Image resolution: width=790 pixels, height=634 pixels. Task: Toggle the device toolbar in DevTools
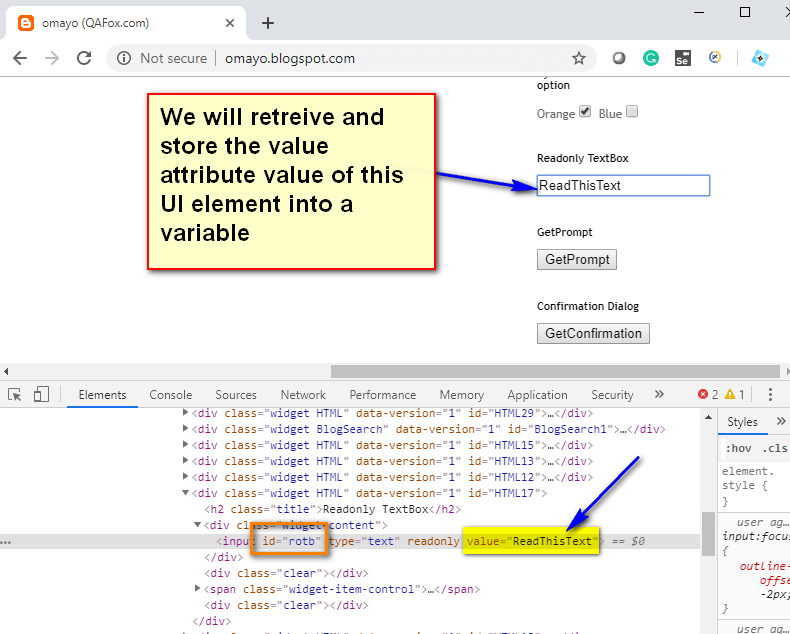[41, 394]
